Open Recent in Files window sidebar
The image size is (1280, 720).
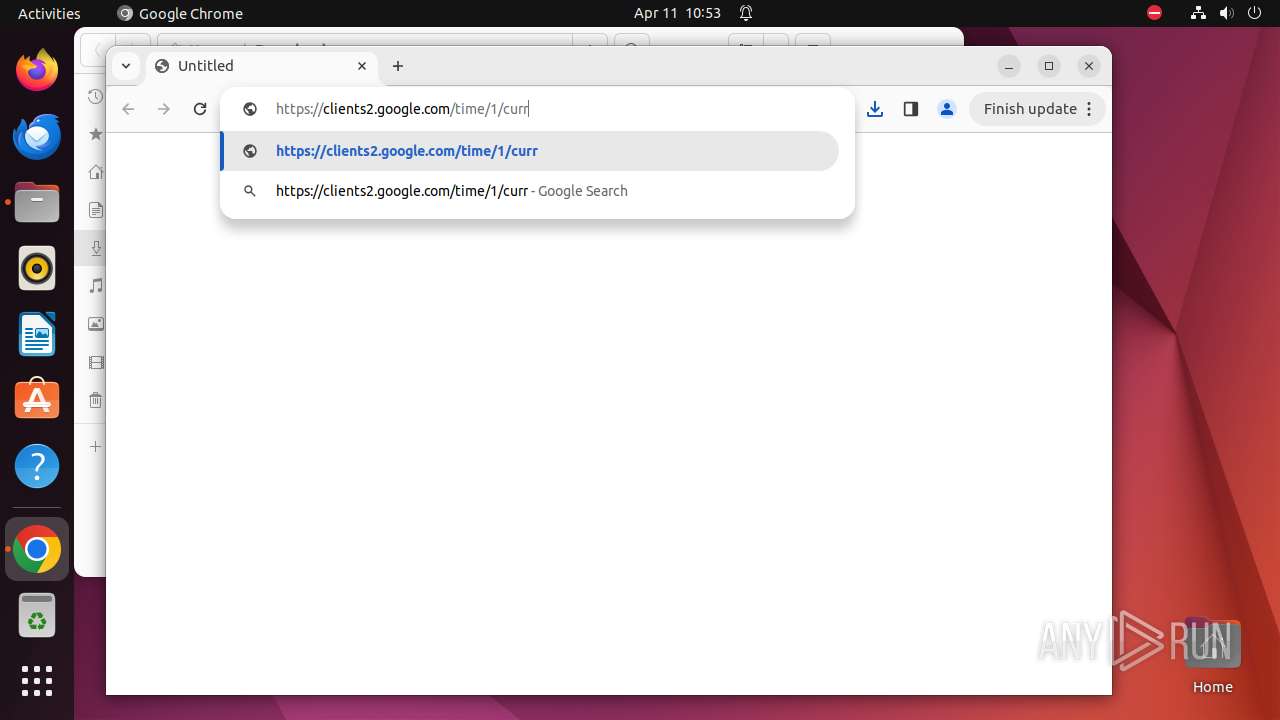pos(95,96)
